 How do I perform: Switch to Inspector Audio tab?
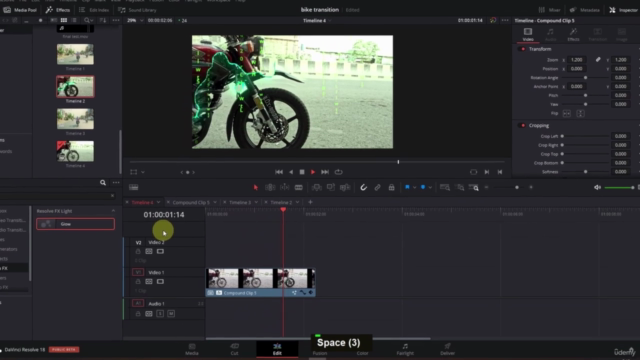point(551,34)
